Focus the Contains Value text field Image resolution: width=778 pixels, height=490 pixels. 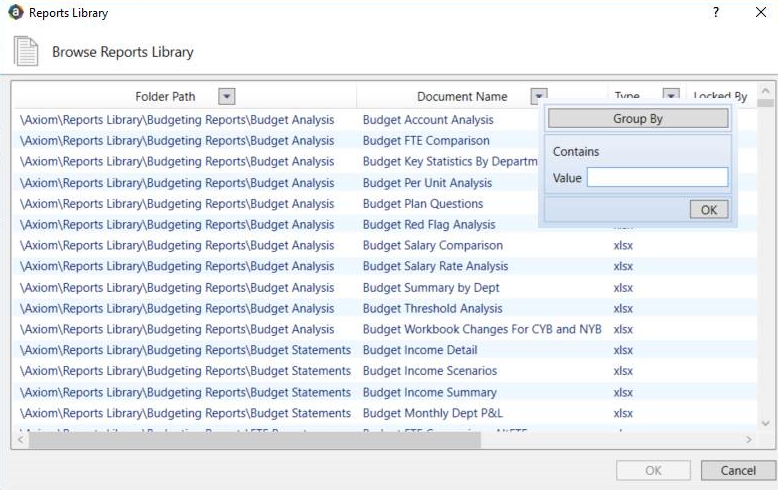[x=657, y=178]
